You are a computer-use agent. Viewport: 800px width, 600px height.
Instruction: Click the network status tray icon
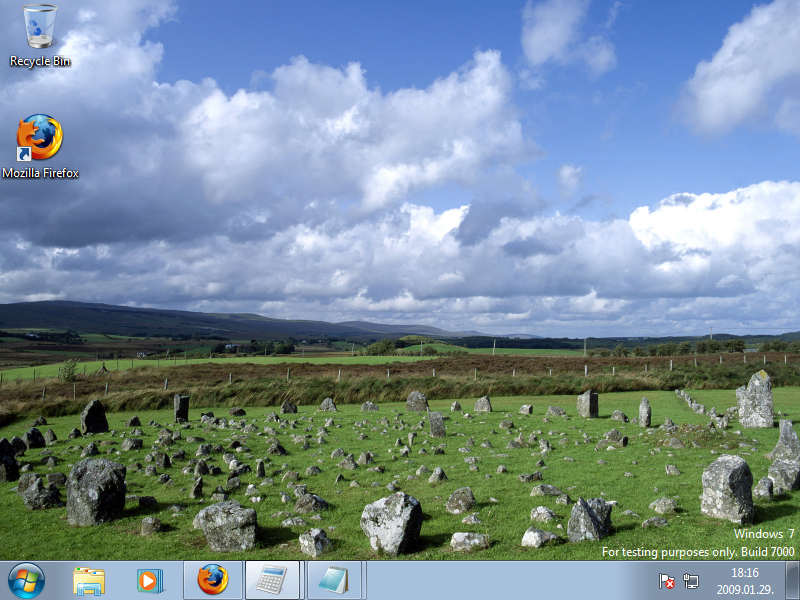coord(691,581)
